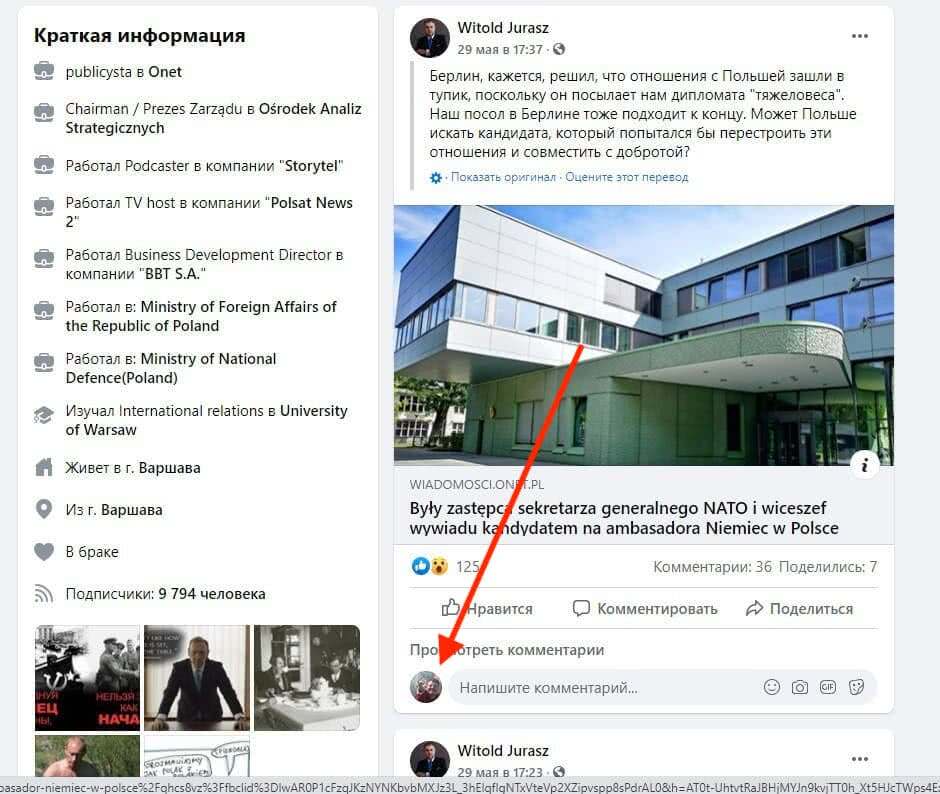The image size is (940, 794).
Task: Click the Комментировать button
Action: pyautogui.click(x=645, y=609)
